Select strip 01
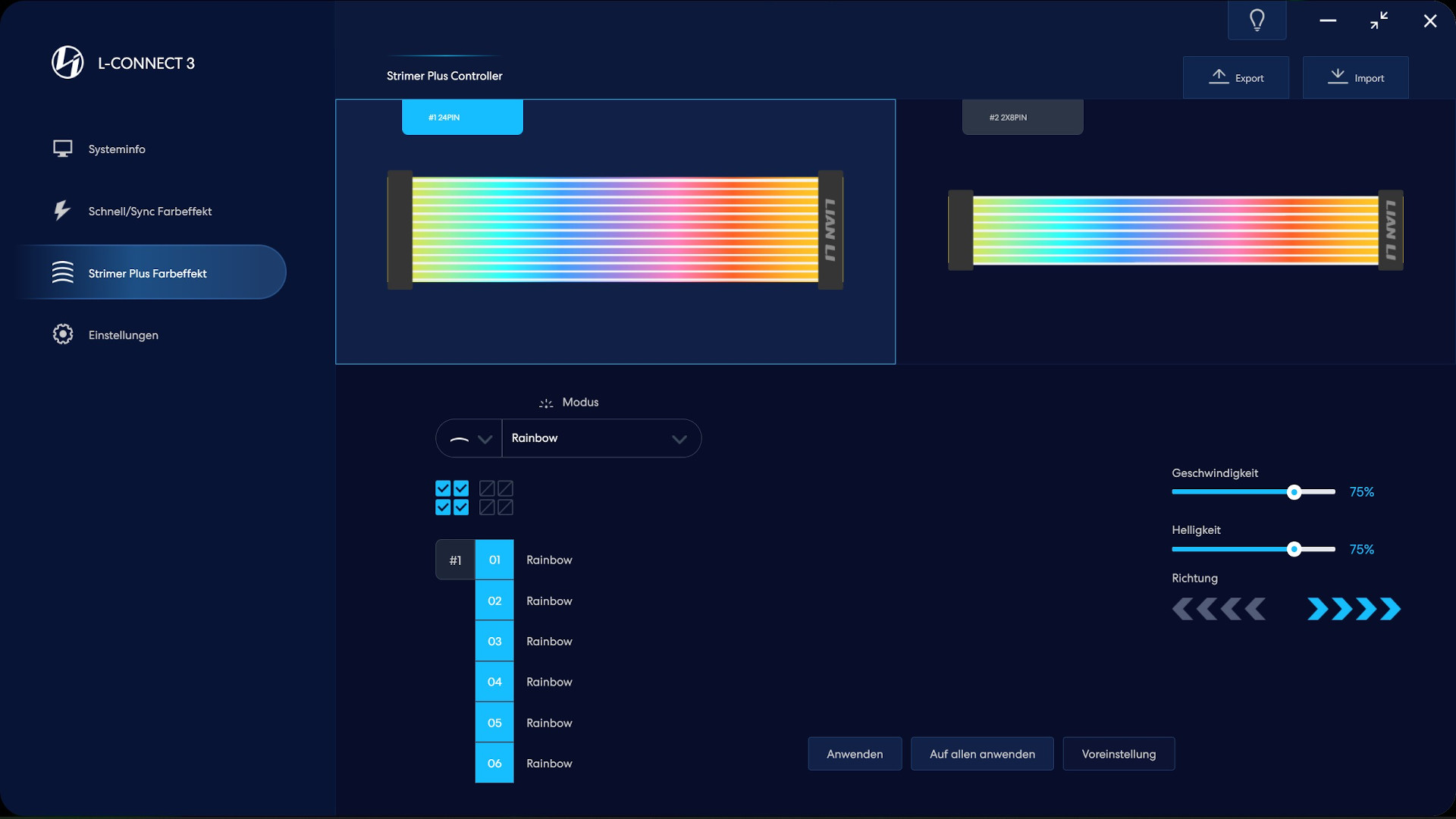This screenshot has width=1456, height=819. pyautogui.click(x=494, y=560)
